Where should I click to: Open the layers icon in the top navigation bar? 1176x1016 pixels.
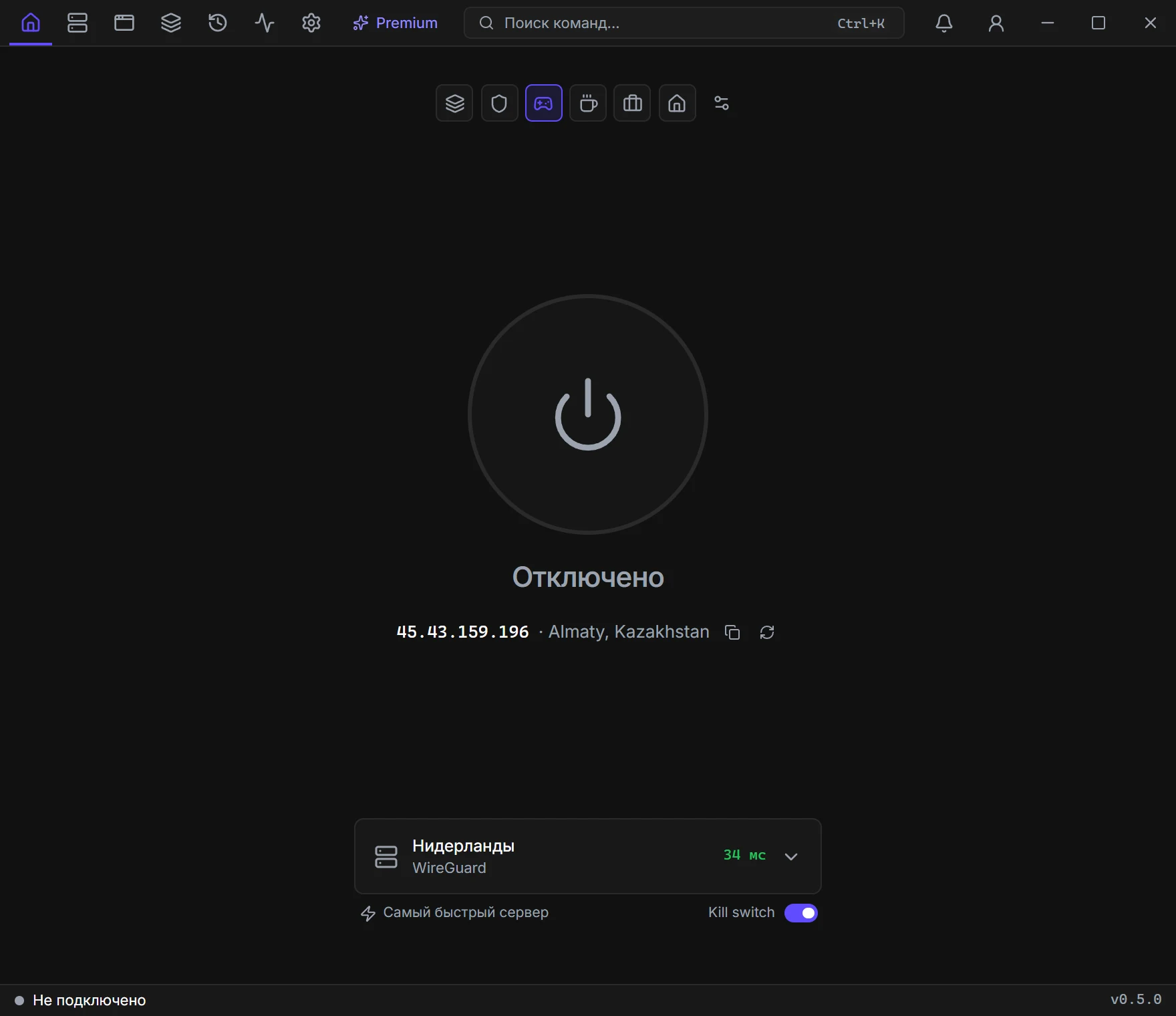(171, 23)
